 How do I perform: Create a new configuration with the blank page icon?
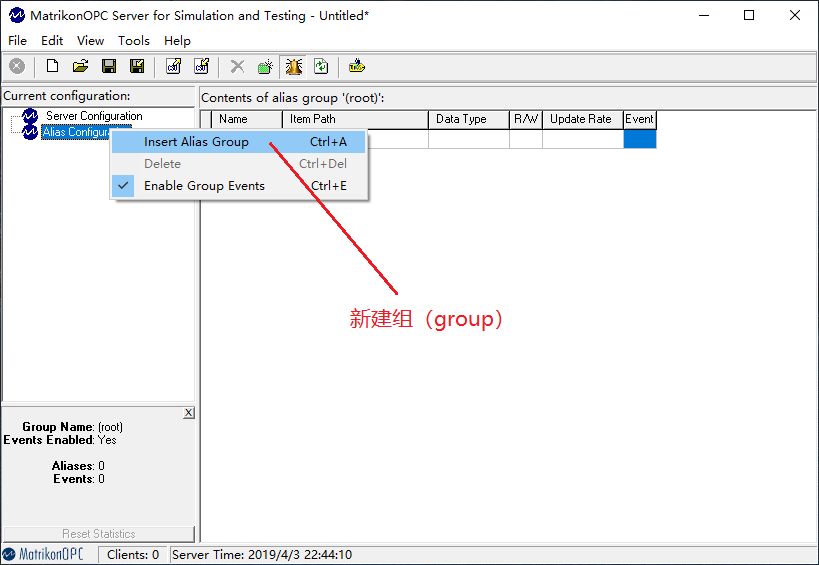(52, 66)
